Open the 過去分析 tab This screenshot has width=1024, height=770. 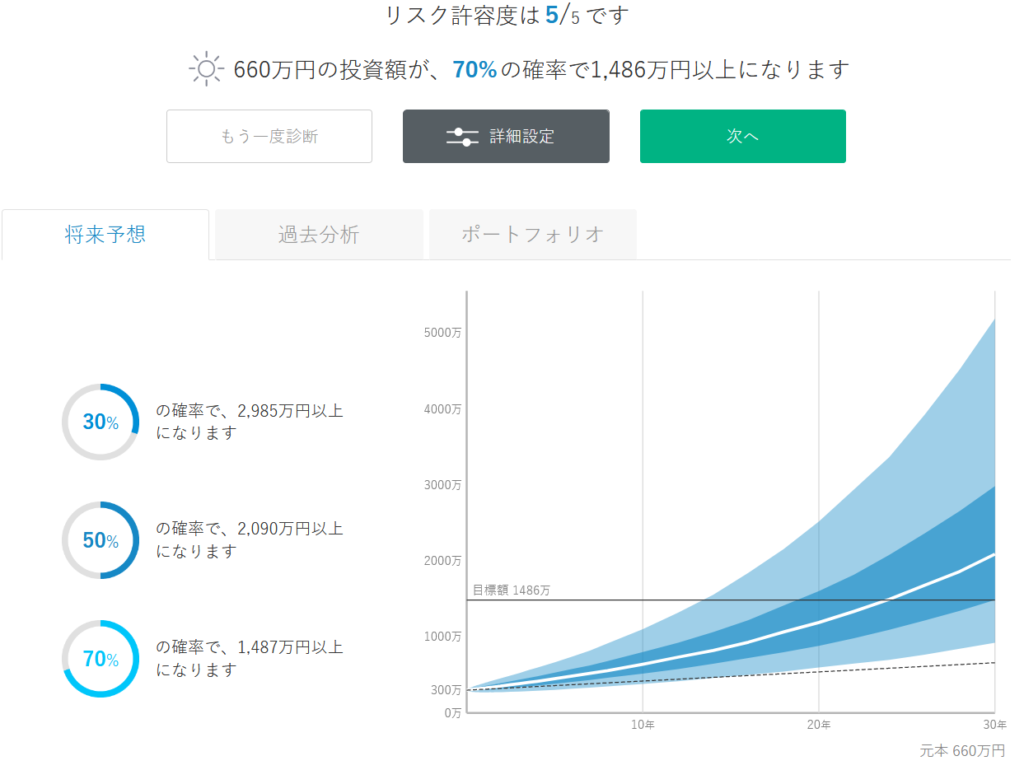pos(318,235)
